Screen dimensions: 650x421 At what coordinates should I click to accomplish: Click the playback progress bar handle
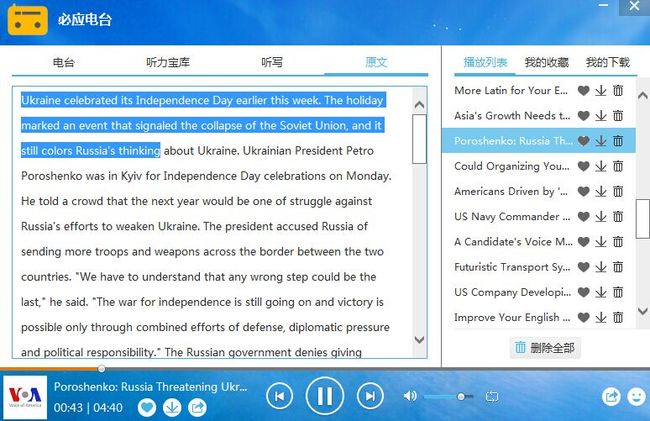(x=101, y=368)
